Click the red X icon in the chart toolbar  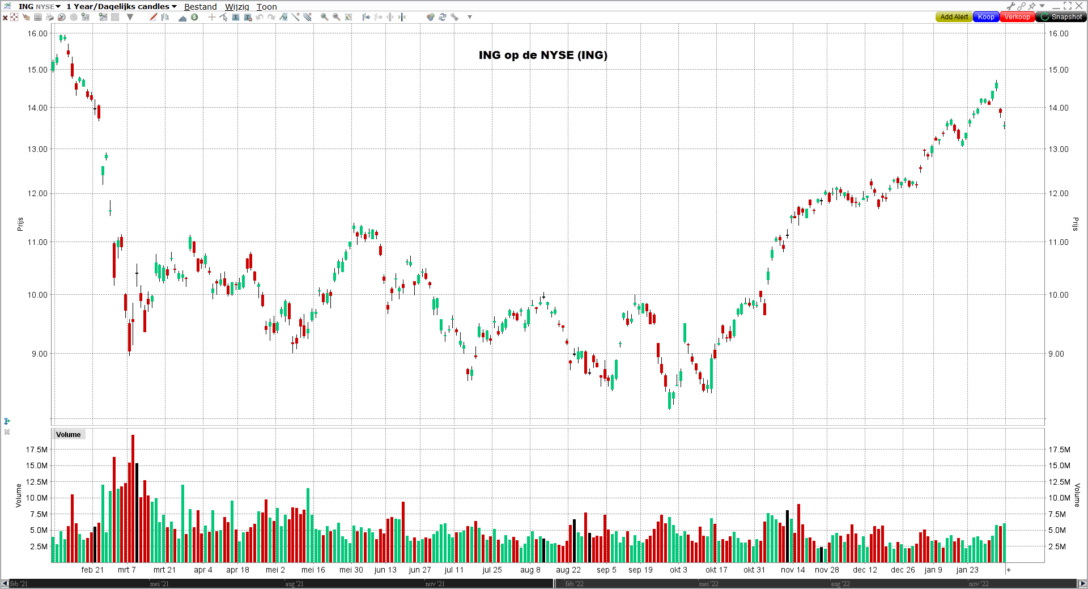(5, 17)
